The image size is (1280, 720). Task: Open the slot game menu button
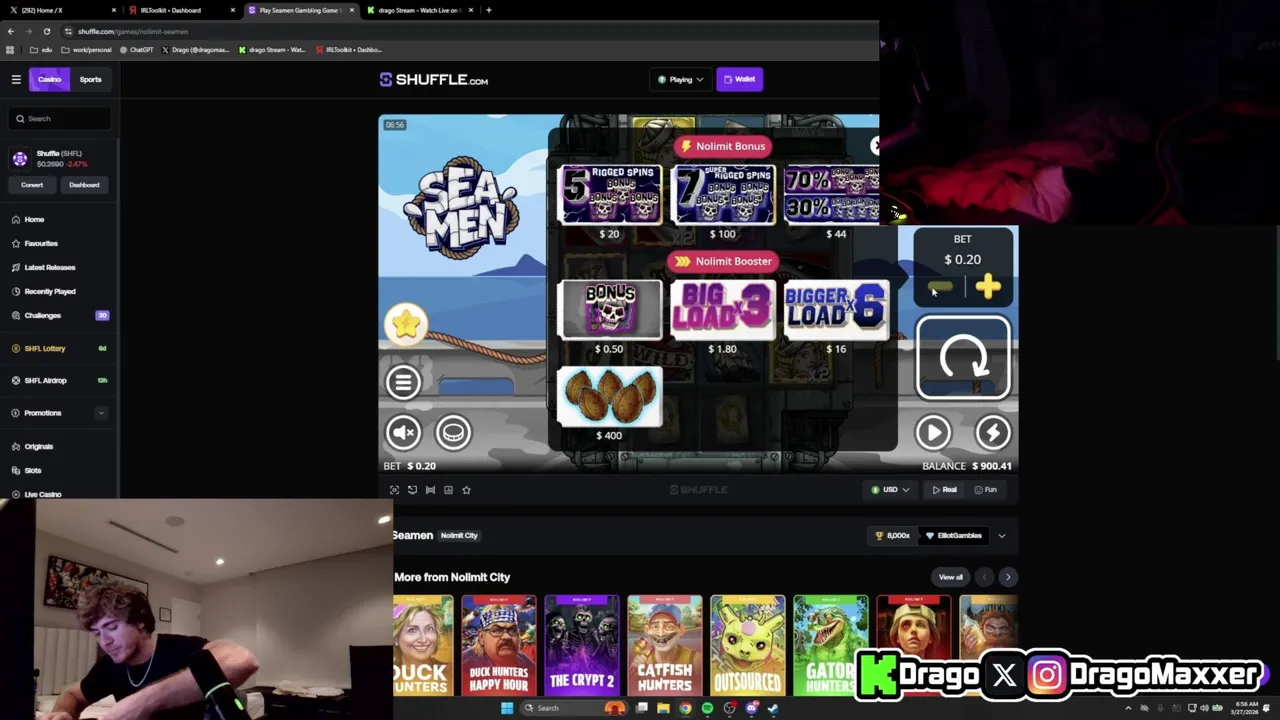[403, 381]
